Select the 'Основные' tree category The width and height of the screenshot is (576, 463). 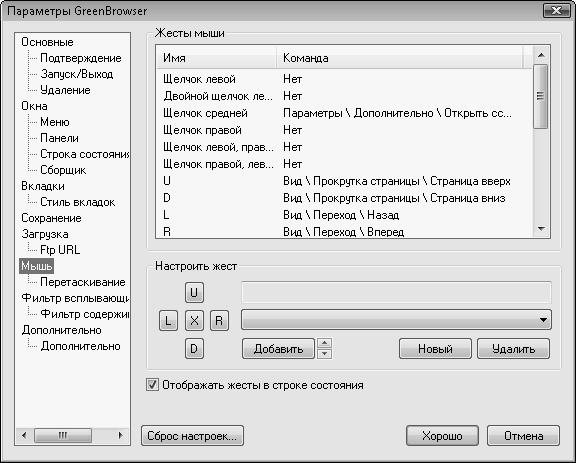tap(47, 42)
